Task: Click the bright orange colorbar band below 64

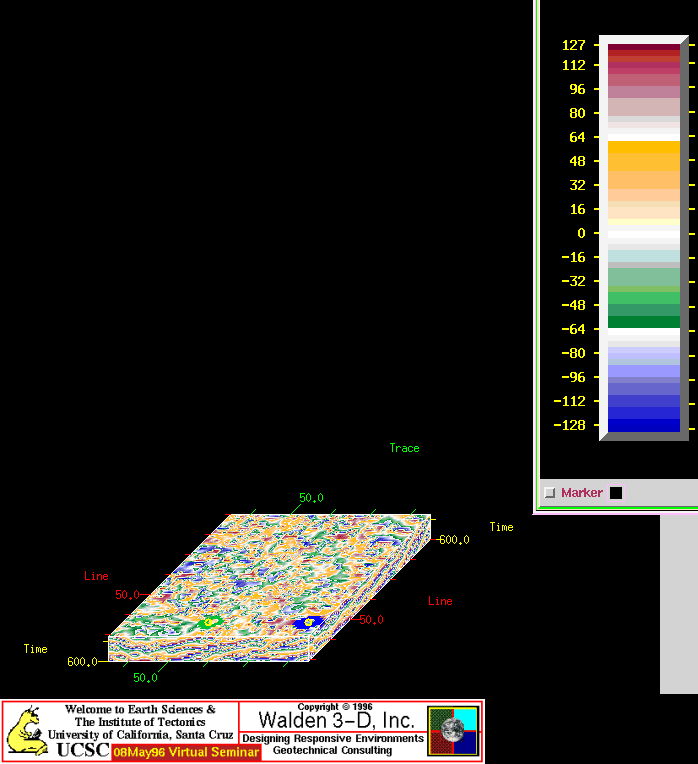Action: click(x=643, y=147)
